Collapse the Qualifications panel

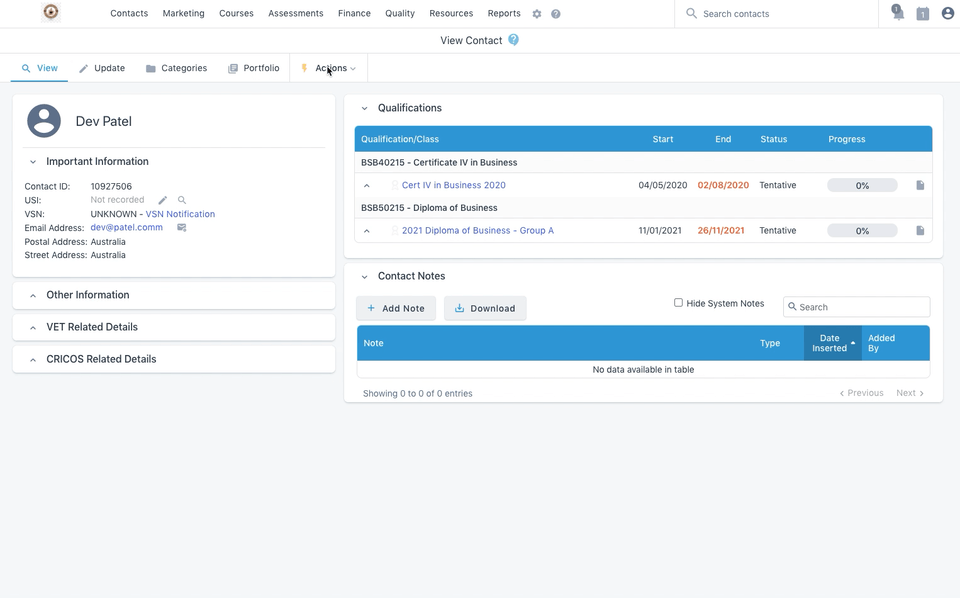click(364, 108)
